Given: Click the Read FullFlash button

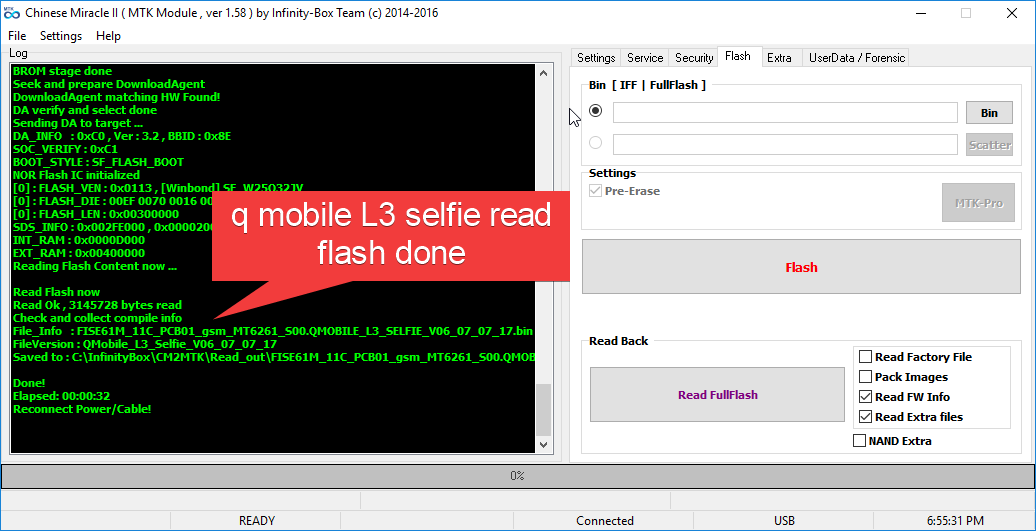Looking at the screenshot, I should pos(718,395).
